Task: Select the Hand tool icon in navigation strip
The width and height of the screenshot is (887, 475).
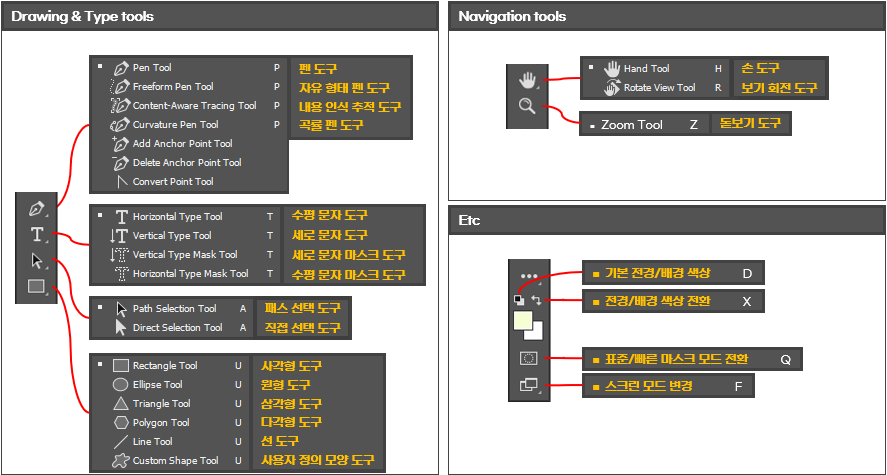Action: pyautogui.click(x=527, y=81)
